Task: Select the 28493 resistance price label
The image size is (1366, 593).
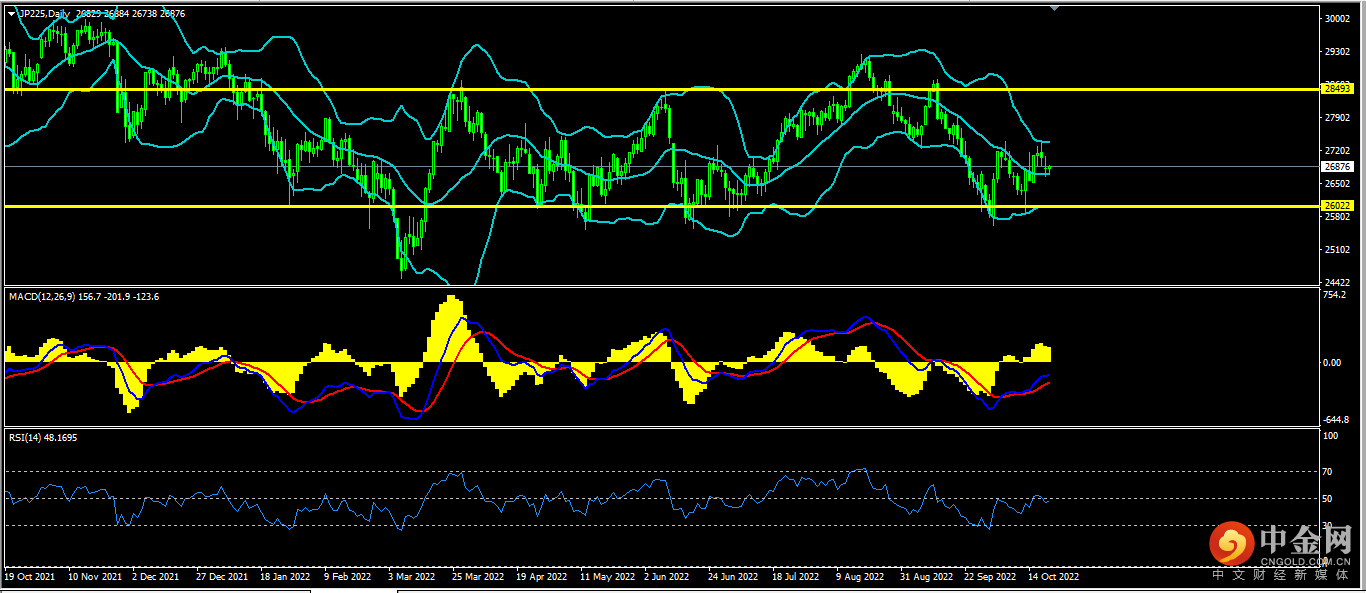Action: 1336,89
